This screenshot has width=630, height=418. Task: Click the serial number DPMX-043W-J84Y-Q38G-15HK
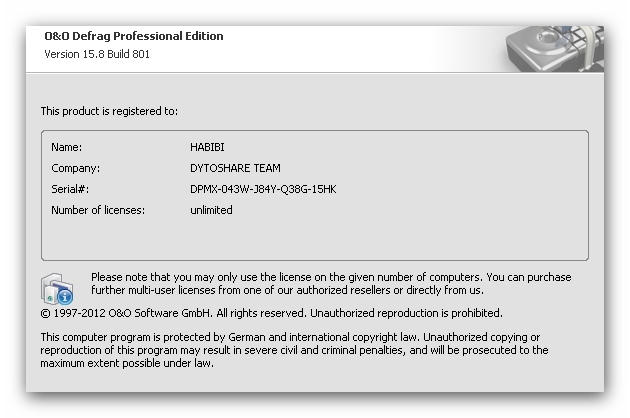[x=263, y=189]
